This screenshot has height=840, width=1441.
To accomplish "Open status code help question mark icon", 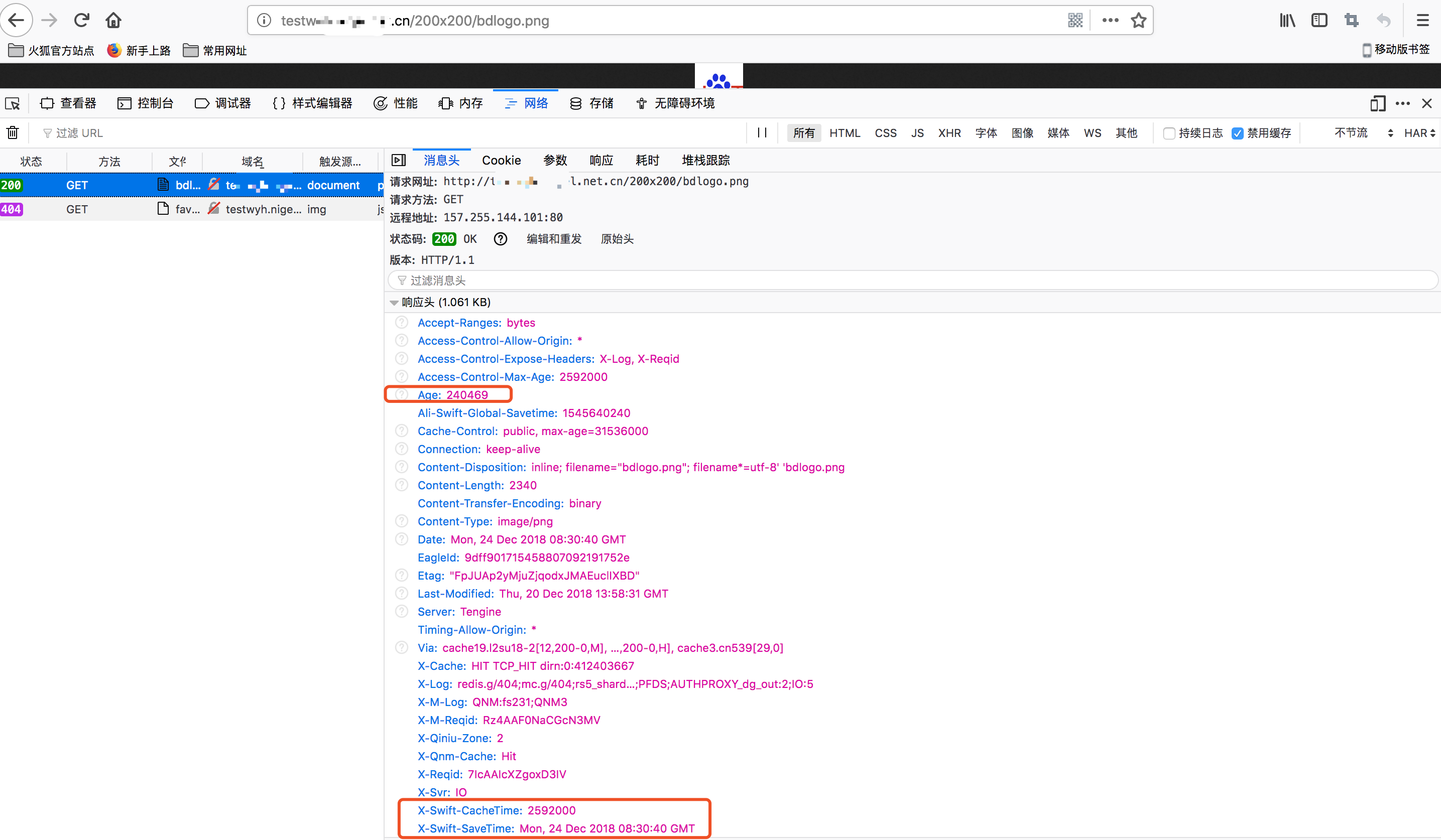I will click(x=501, y=239).
